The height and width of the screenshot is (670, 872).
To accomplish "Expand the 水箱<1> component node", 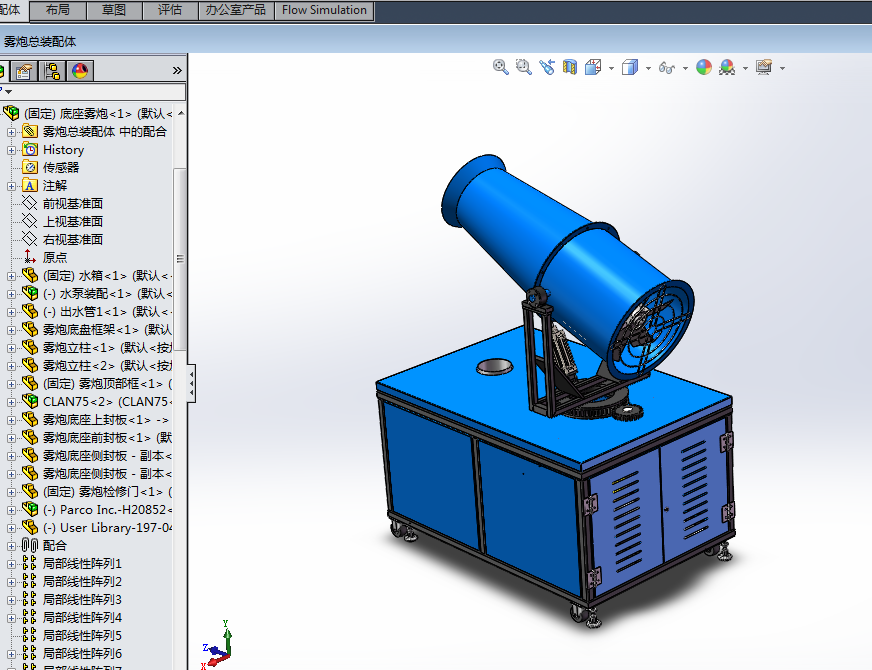I will pyautogui.click(x=11, y=276).
